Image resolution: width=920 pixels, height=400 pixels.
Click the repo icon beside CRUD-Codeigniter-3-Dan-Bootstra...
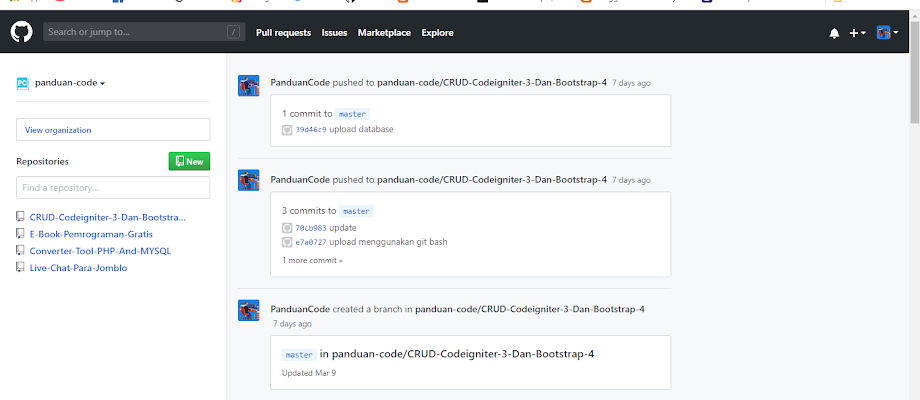tap(21, 217)
